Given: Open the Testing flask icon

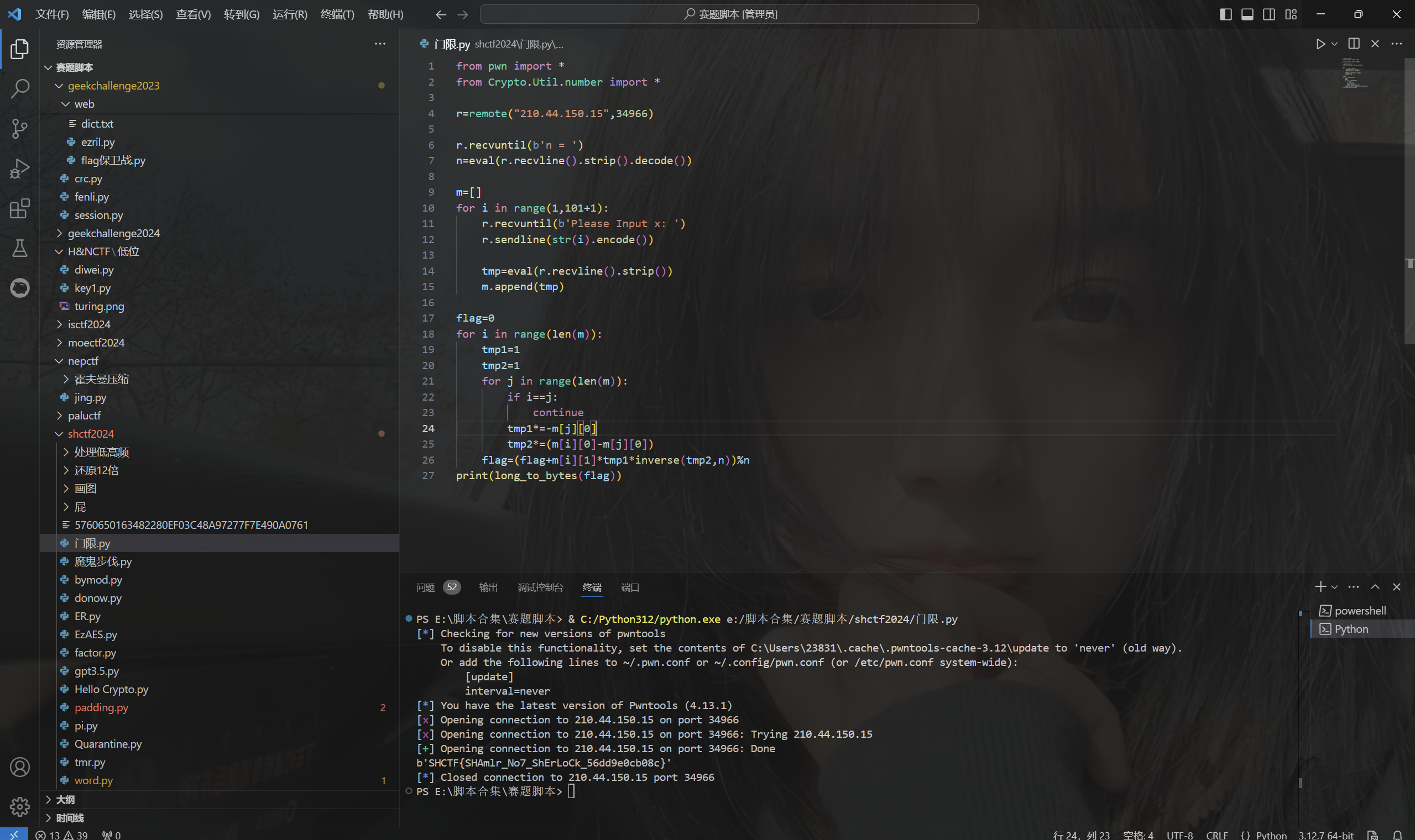Looking at the screenshot, I should click(20, 248).
